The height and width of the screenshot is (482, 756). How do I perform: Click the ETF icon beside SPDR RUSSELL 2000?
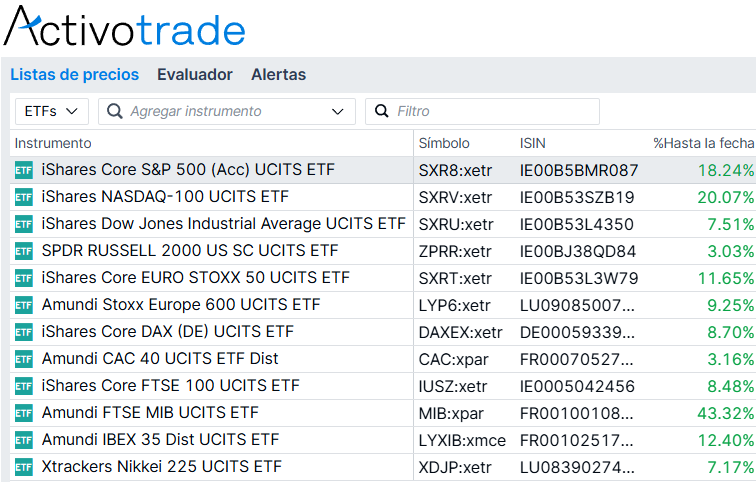(24, 251)
